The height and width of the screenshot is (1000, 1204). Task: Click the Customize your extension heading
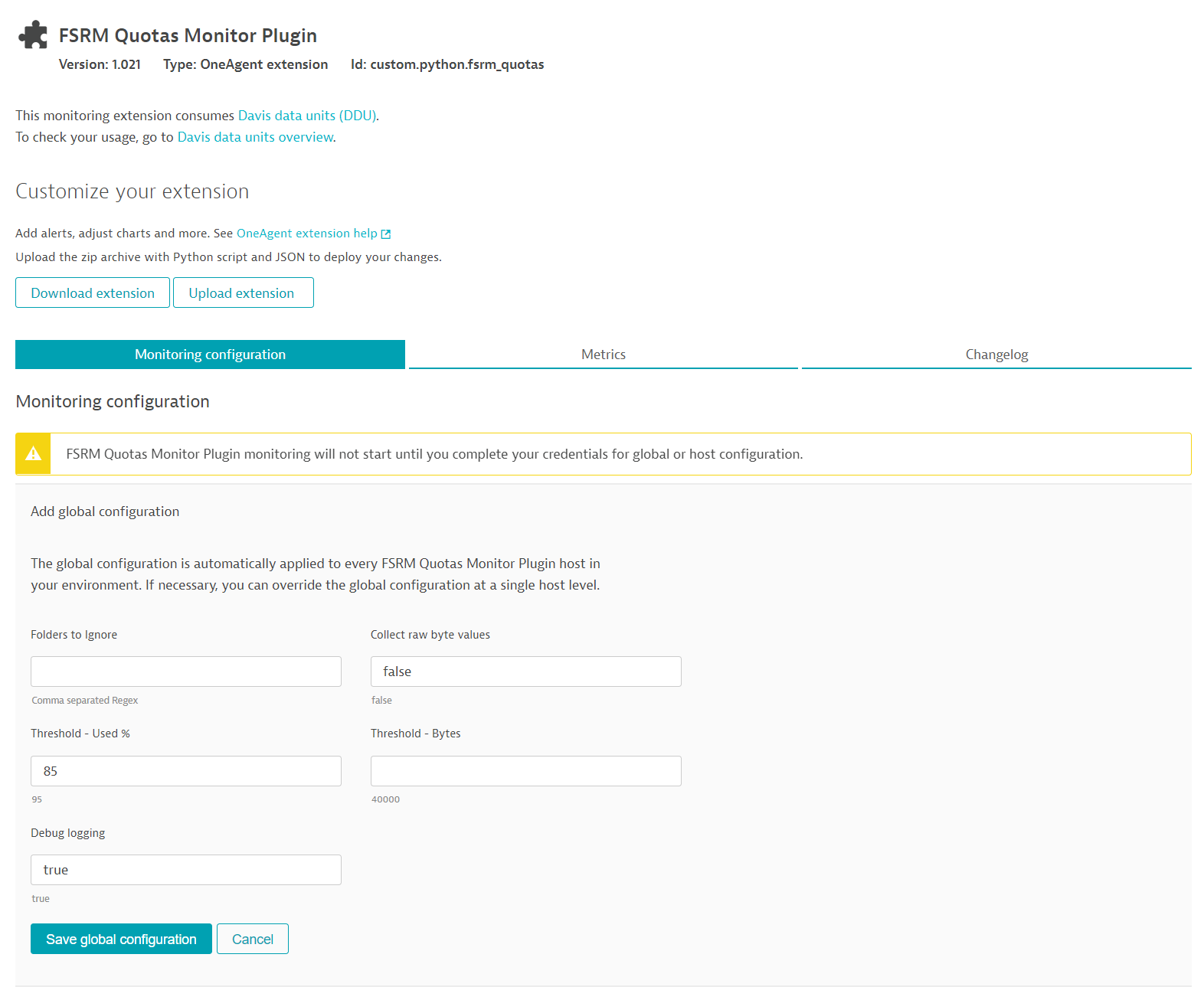pos(133,191)
